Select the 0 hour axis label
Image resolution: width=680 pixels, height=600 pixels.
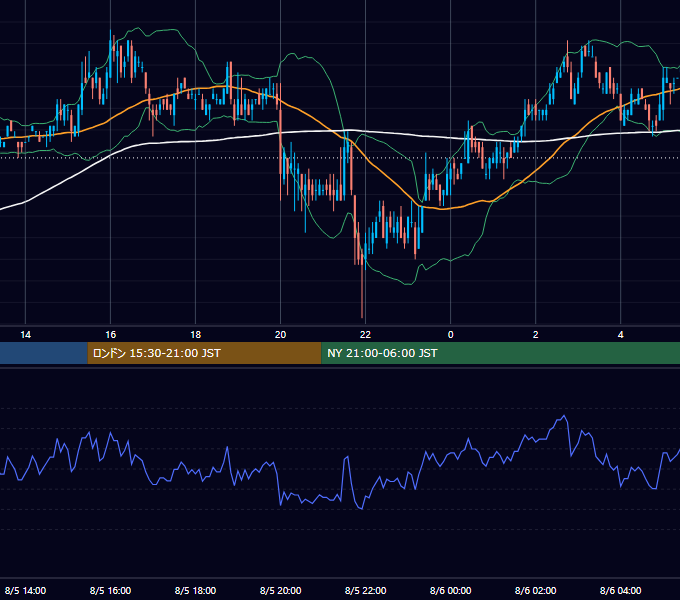[x=451, y=335]
